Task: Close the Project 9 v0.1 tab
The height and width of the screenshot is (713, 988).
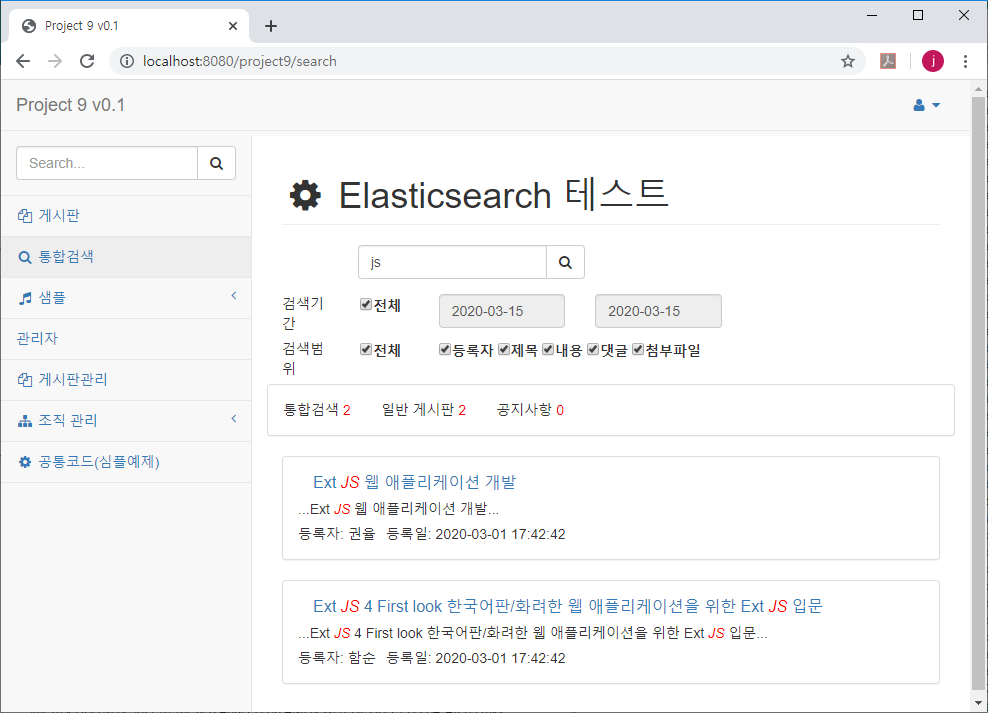Action: (233, 26)
